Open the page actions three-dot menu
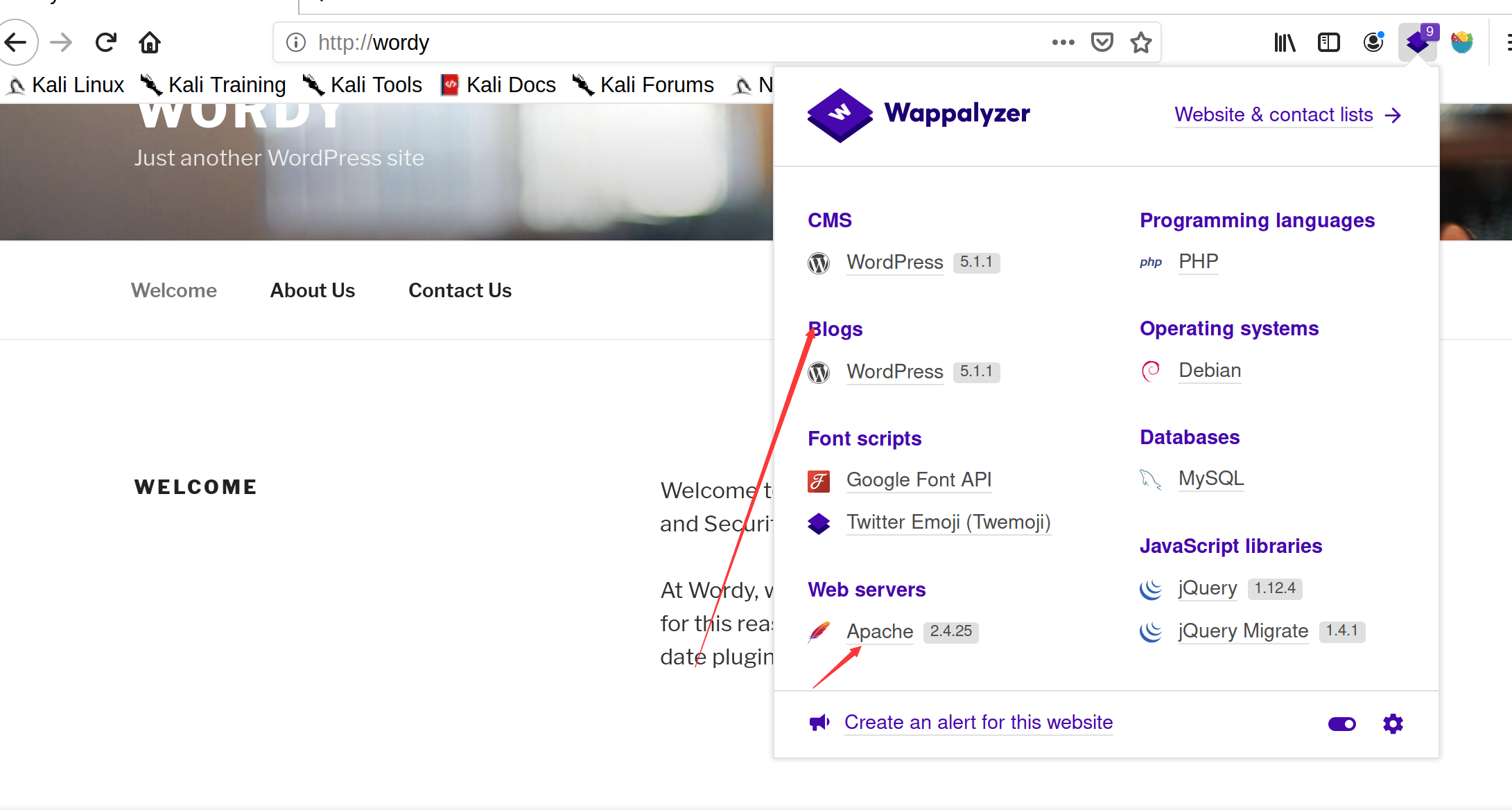1512x810 pixels. 1063,43
